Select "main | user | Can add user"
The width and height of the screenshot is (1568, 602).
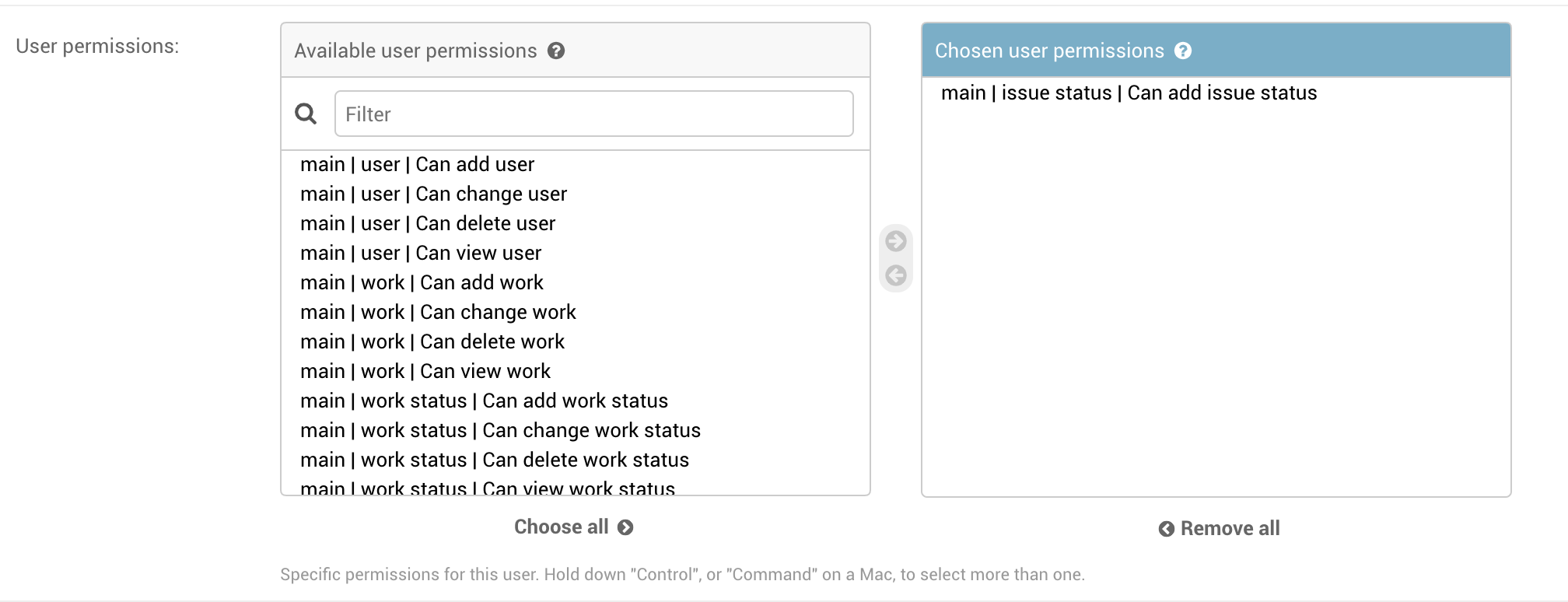tap(418, 165)
